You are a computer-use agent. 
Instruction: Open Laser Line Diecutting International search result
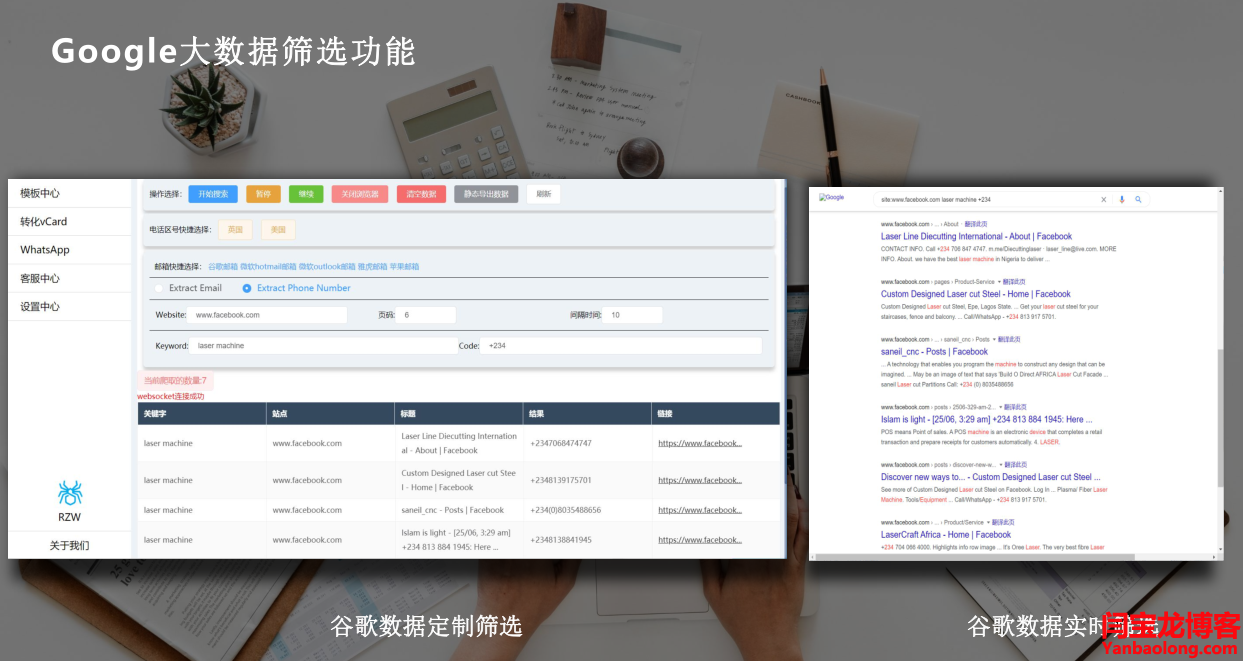click(976, 237)
